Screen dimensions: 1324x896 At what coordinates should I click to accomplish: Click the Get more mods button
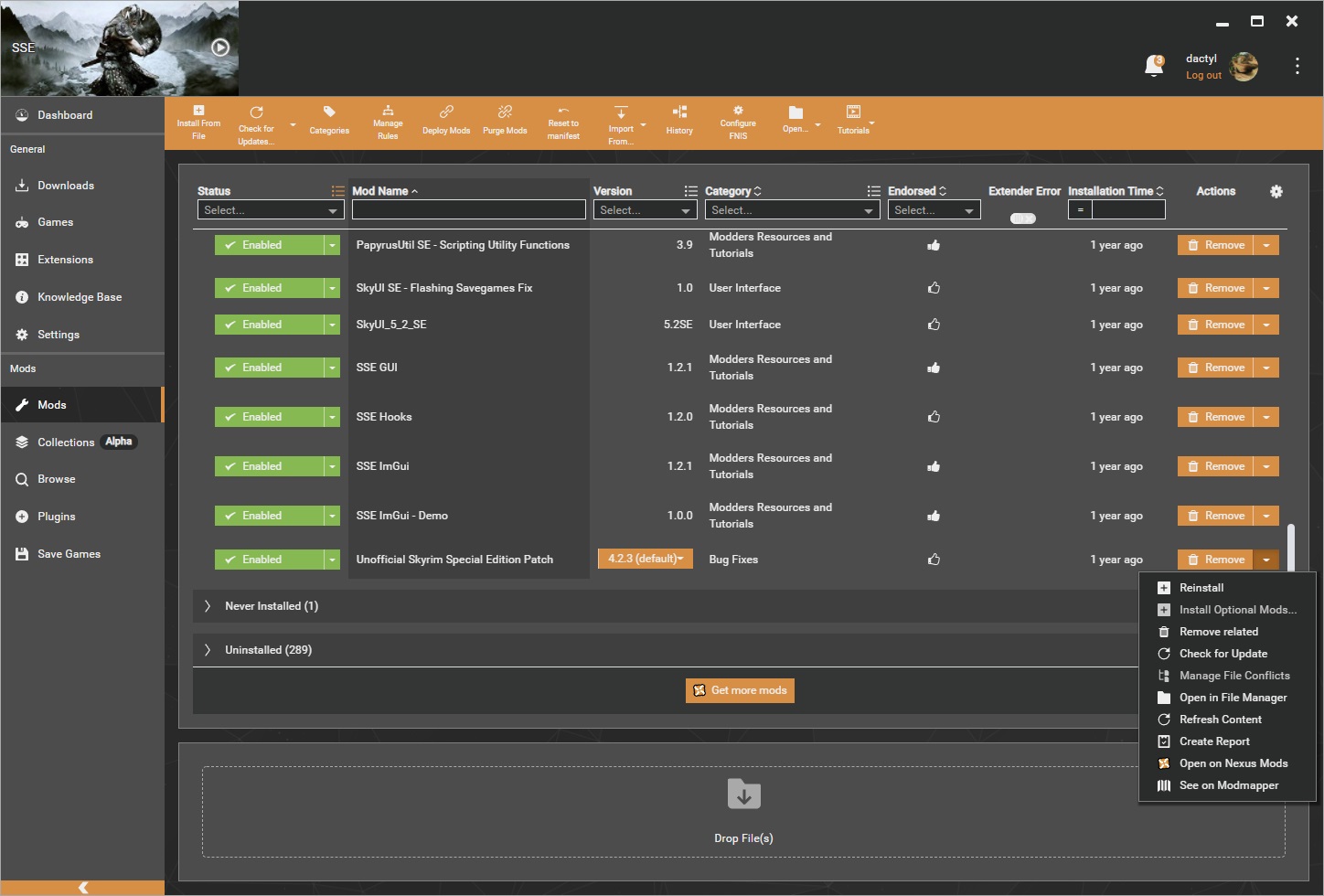click(x=740, y=690)
